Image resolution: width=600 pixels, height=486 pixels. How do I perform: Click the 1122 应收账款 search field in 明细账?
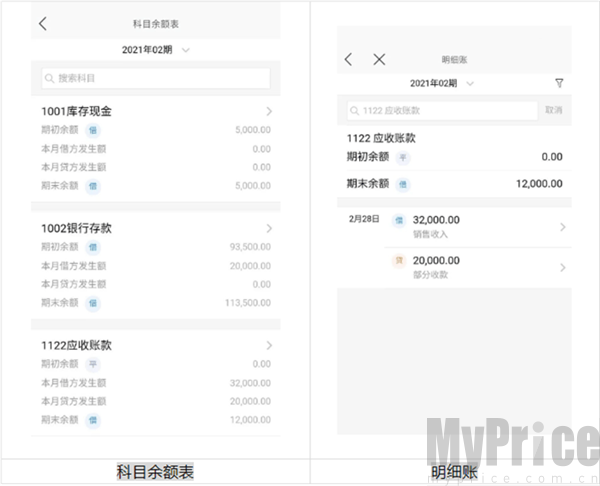coord(442,111)
